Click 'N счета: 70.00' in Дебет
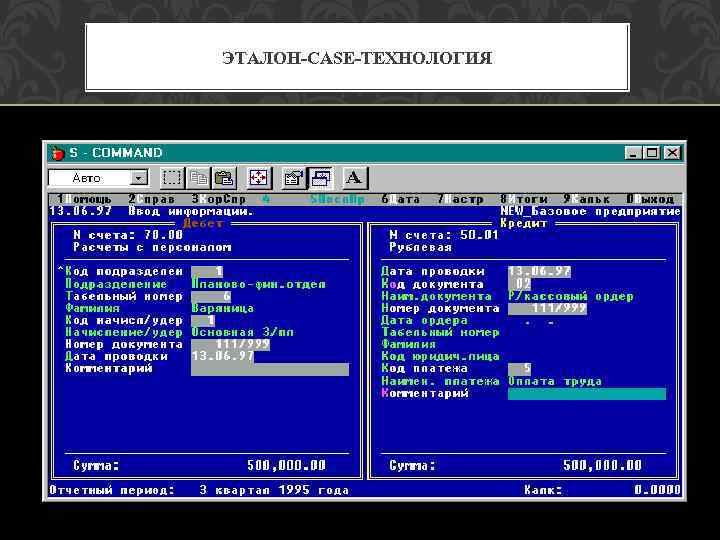The height and width of the screenshot is (540, 720). click(128, 235)
